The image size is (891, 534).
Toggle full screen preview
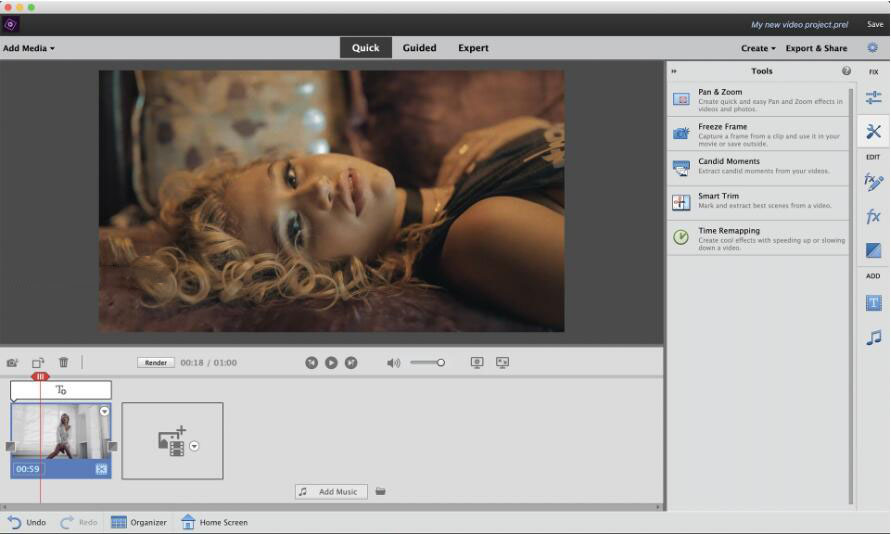tap(502, 362)
